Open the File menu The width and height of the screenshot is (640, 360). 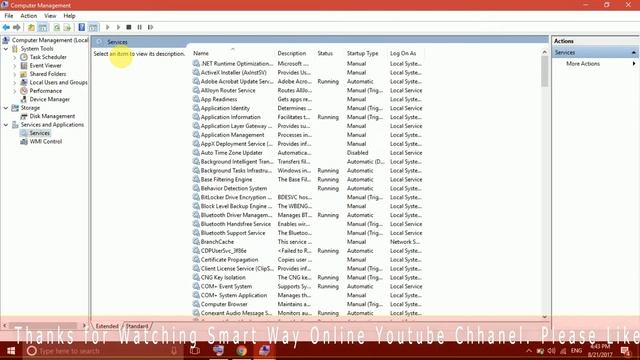pyautogui.click(x=9, y=16)
